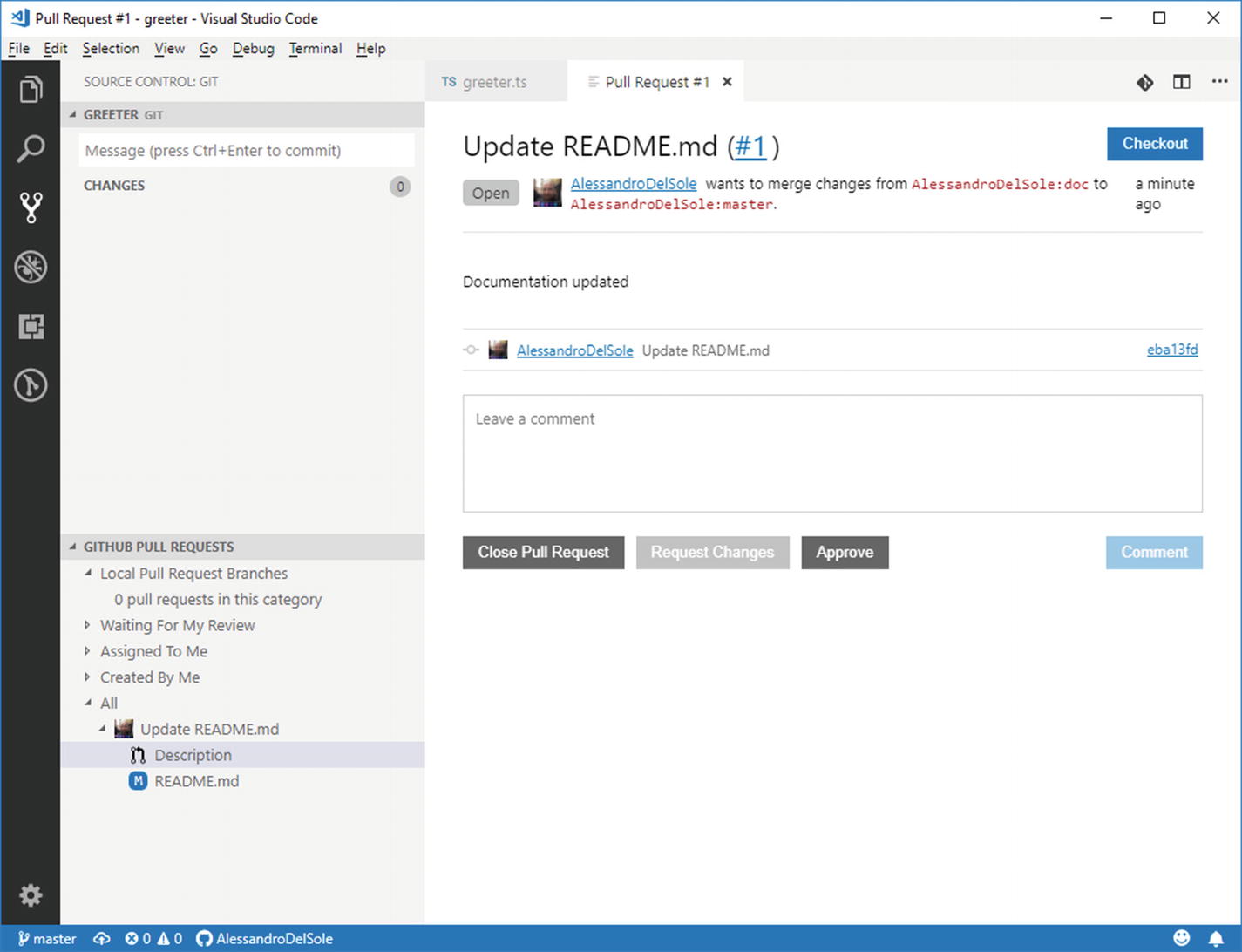
Task: Click the GitHub AlessandroDelSole status item
Action: 265,939
